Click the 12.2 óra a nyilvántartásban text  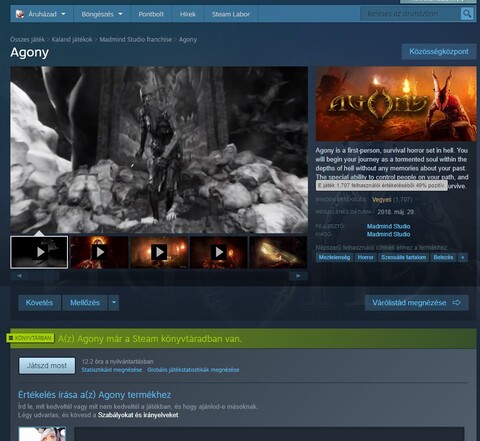(117, 361)
